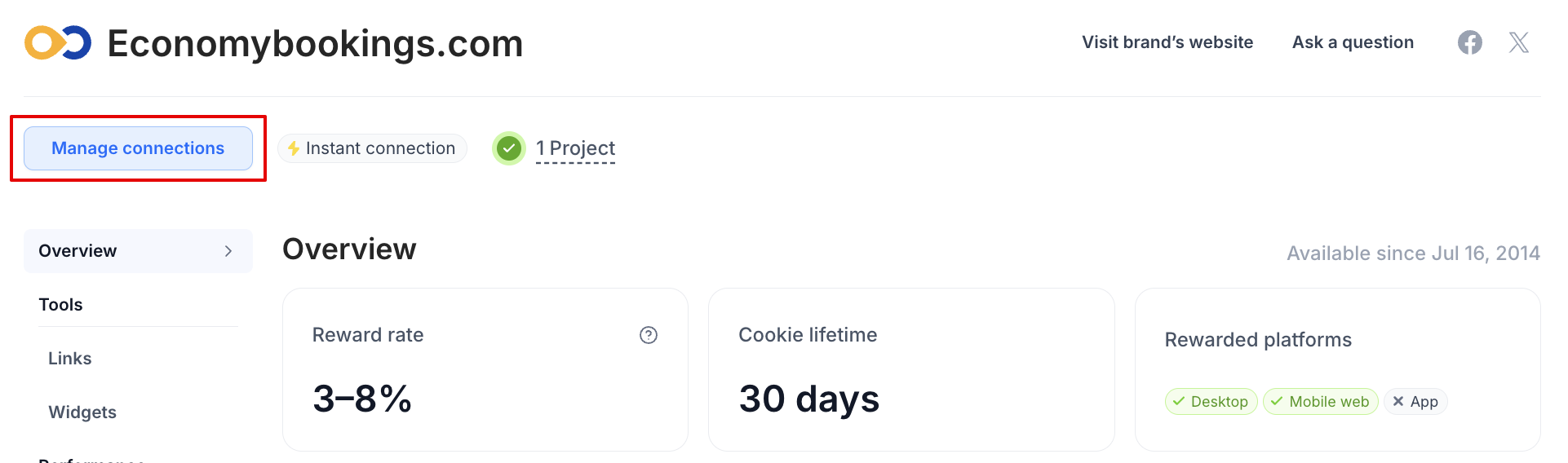Click the Manage connections button
The image size is (1568, 463).
[x=138, y=148]
